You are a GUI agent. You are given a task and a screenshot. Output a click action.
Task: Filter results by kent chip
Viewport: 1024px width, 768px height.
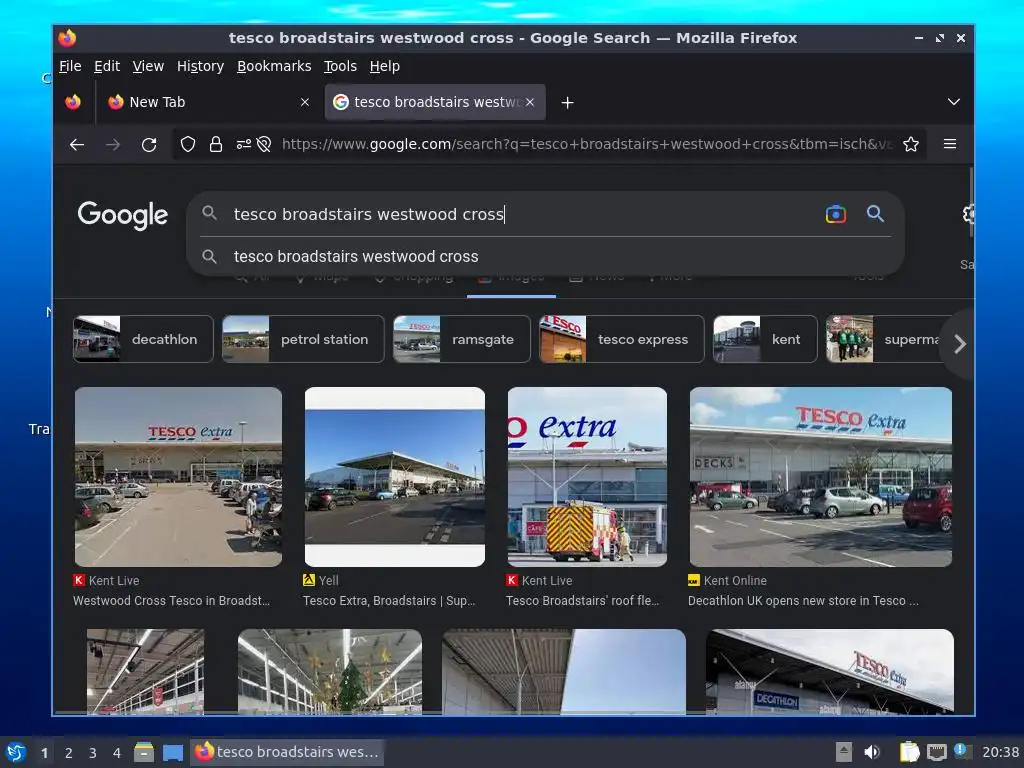coord(765,339)
